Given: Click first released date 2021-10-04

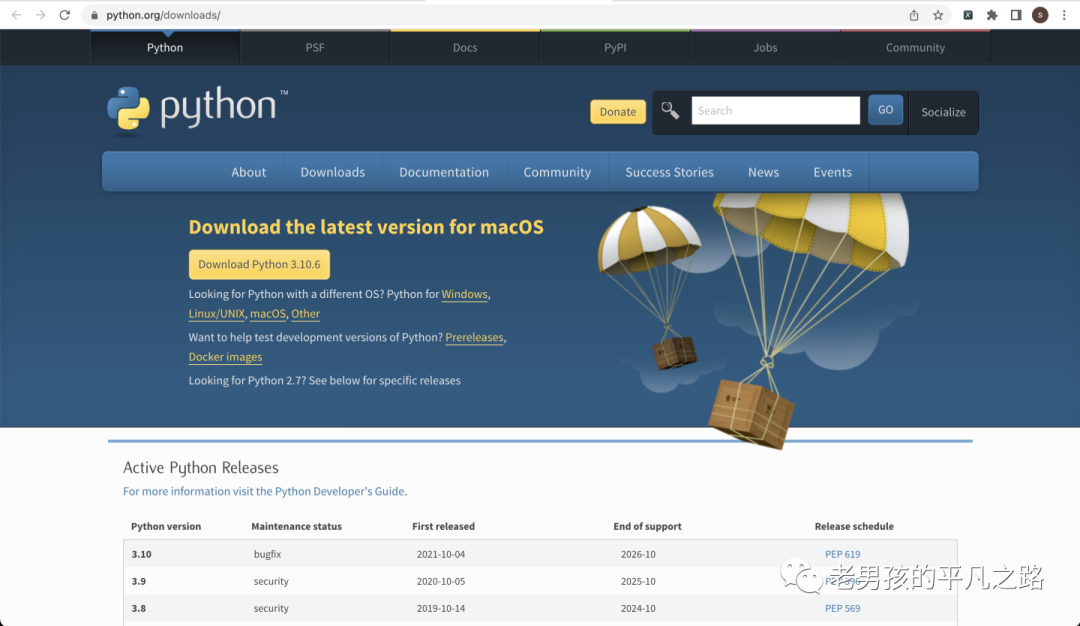Looking at the screenshot, I should [x=441, y=554].
